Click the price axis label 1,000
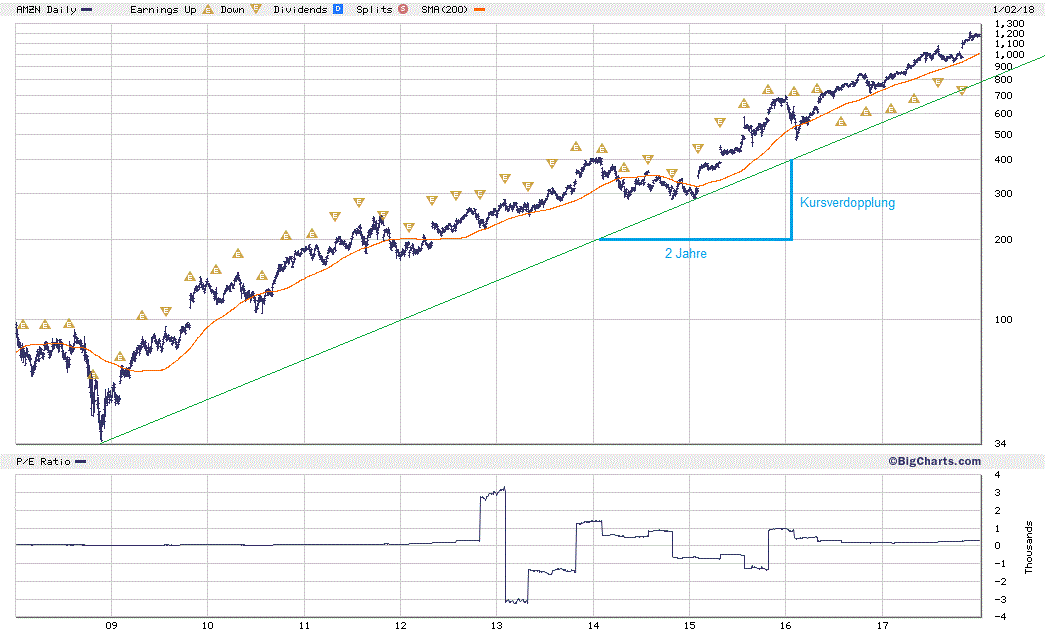Screen dimensions: 1045x635 point(1009,55)
